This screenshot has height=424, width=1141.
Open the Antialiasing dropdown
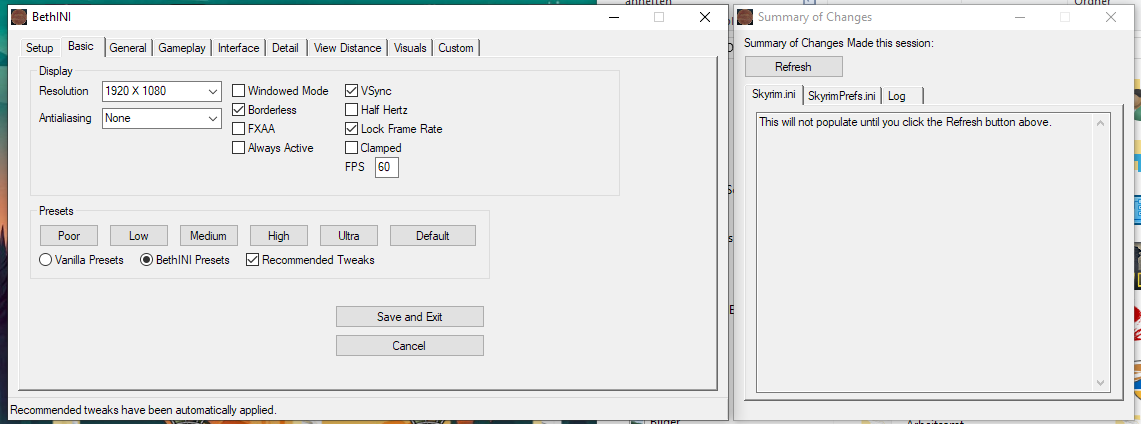pos(162,118)
